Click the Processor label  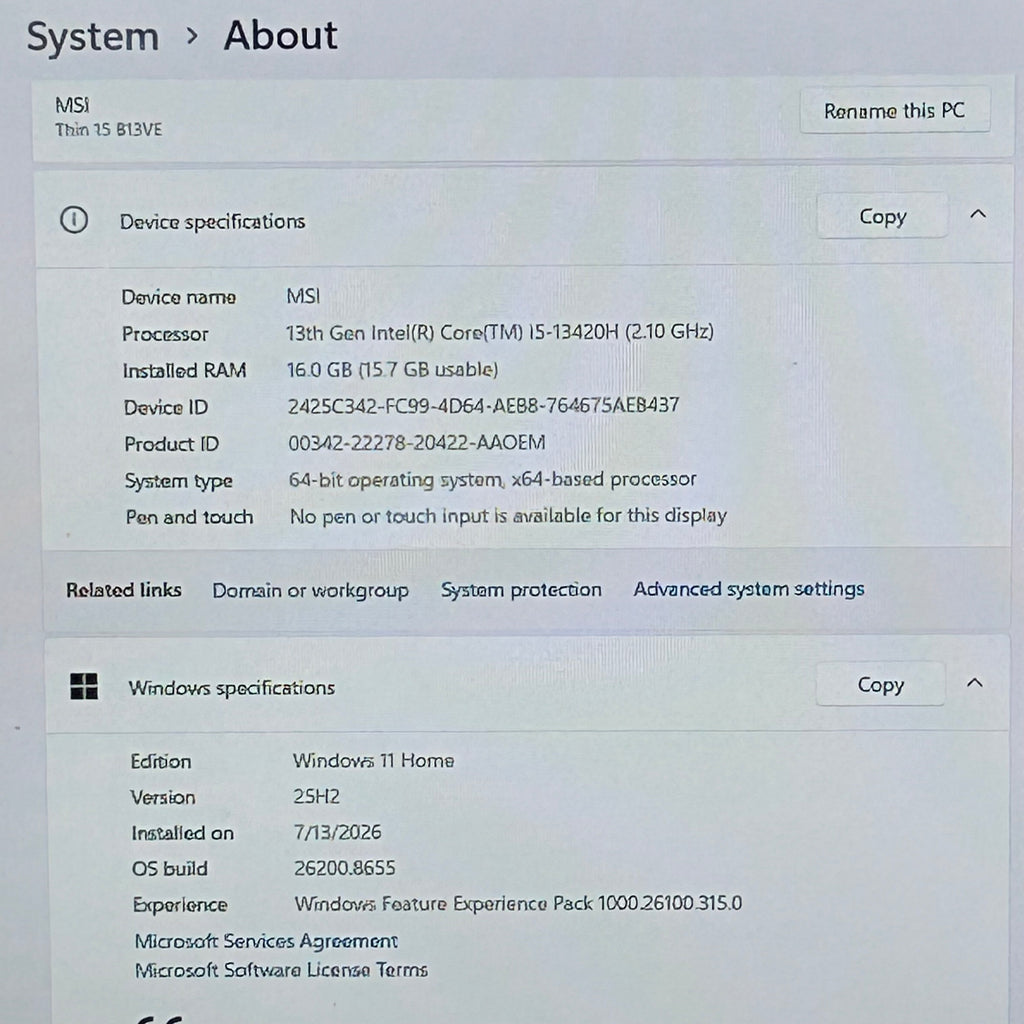(165, 334)
